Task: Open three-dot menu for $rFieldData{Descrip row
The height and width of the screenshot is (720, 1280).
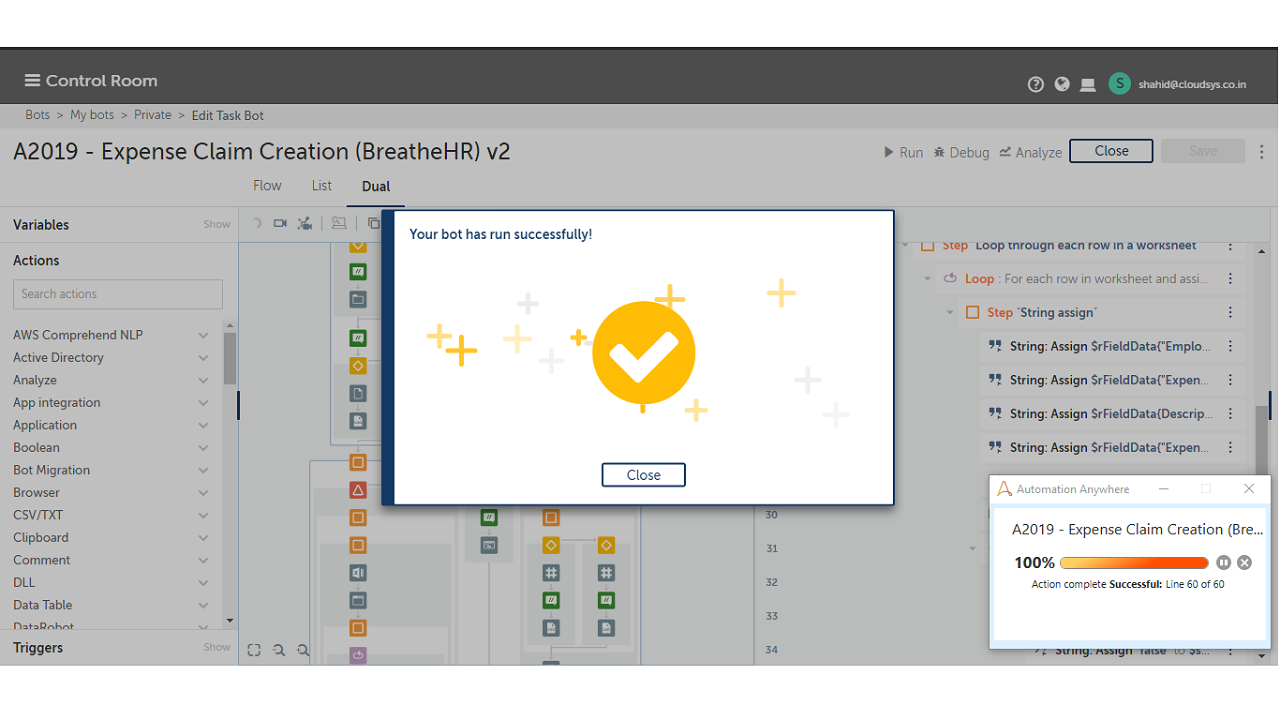Action: point(1231,414)
